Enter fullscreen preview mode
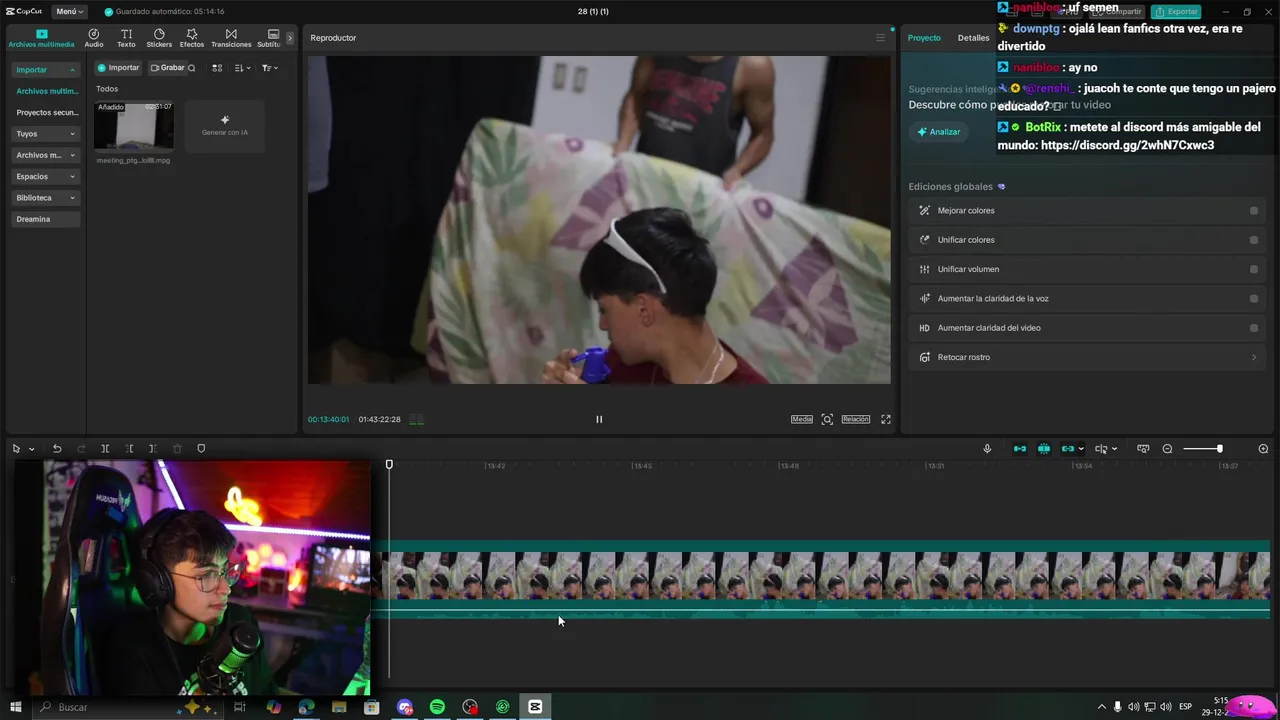Screen dimensions: 1280x720 pos(886,419)
